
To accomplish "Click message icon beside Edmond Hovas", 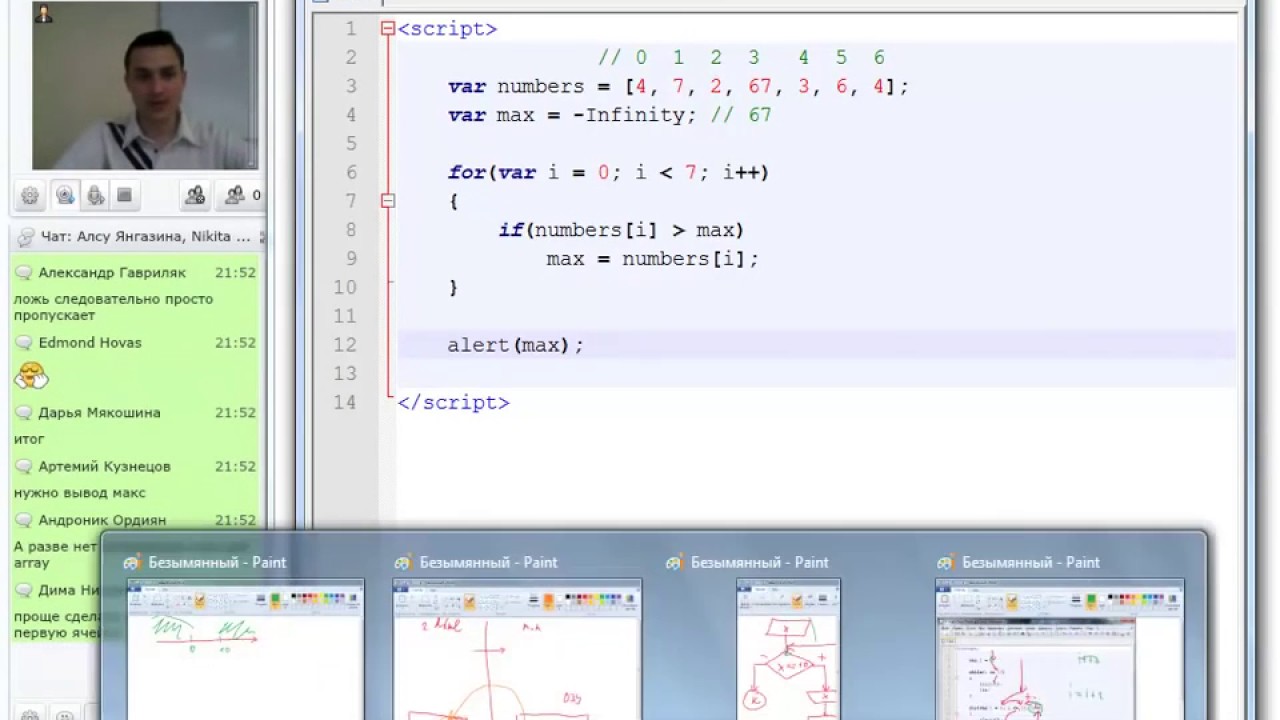I will click(x=23, y=343).
